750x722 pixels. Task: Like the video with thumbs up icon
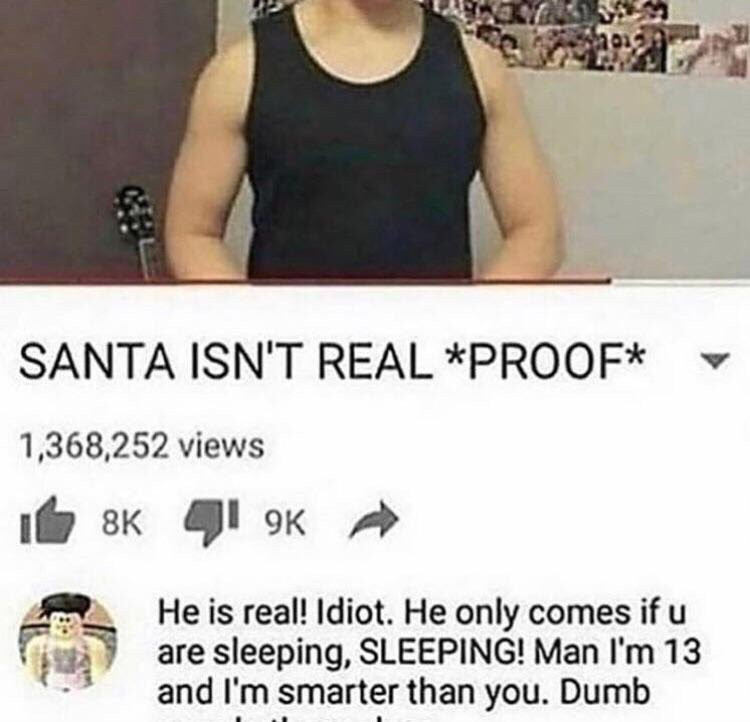tap(47, 523)
